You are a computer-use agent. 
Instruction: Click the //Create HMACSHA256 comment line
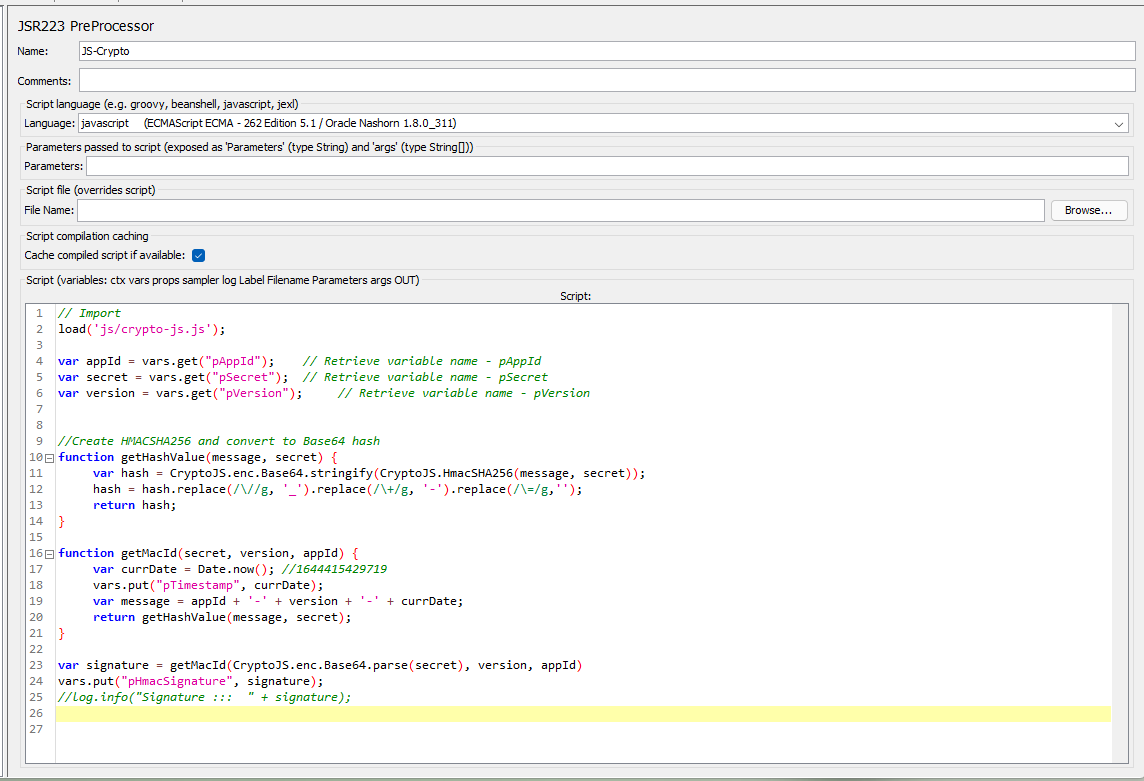219,442
